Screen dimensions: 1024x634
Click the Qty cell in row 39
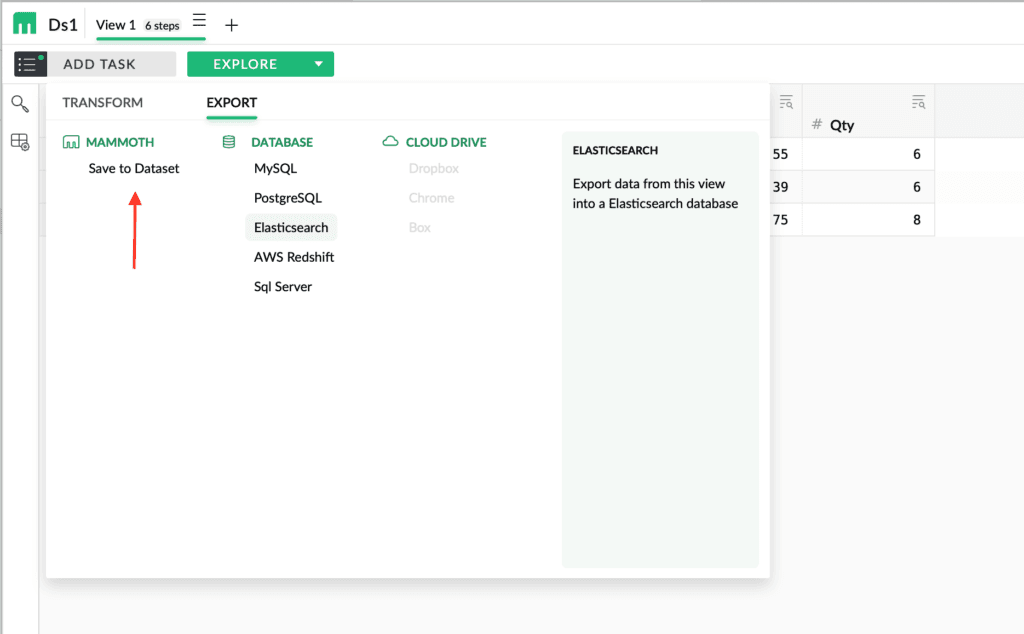click(x=868, y=187)
